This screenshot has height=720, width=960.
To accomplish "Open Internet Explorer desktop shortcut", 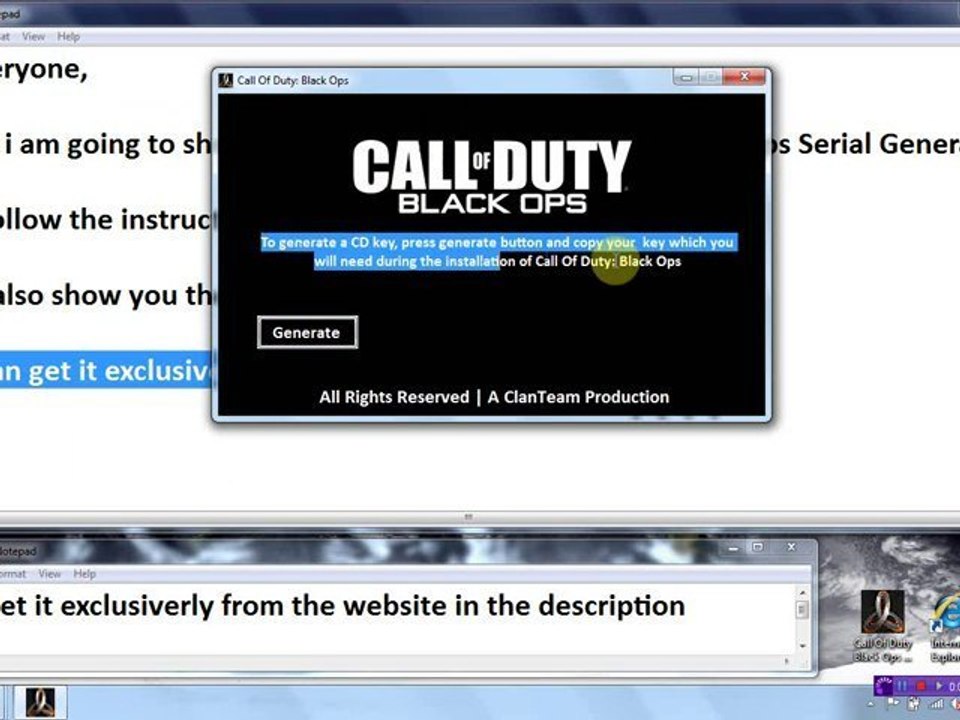I will [x=945, y=626].
